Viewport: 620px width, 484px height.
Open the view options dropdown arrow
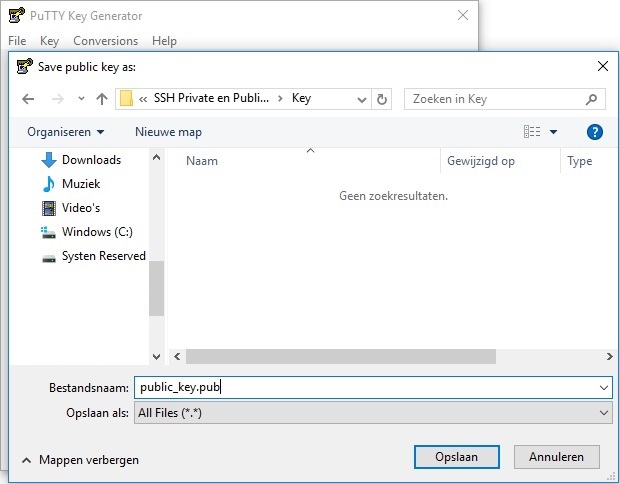[554, 132]
